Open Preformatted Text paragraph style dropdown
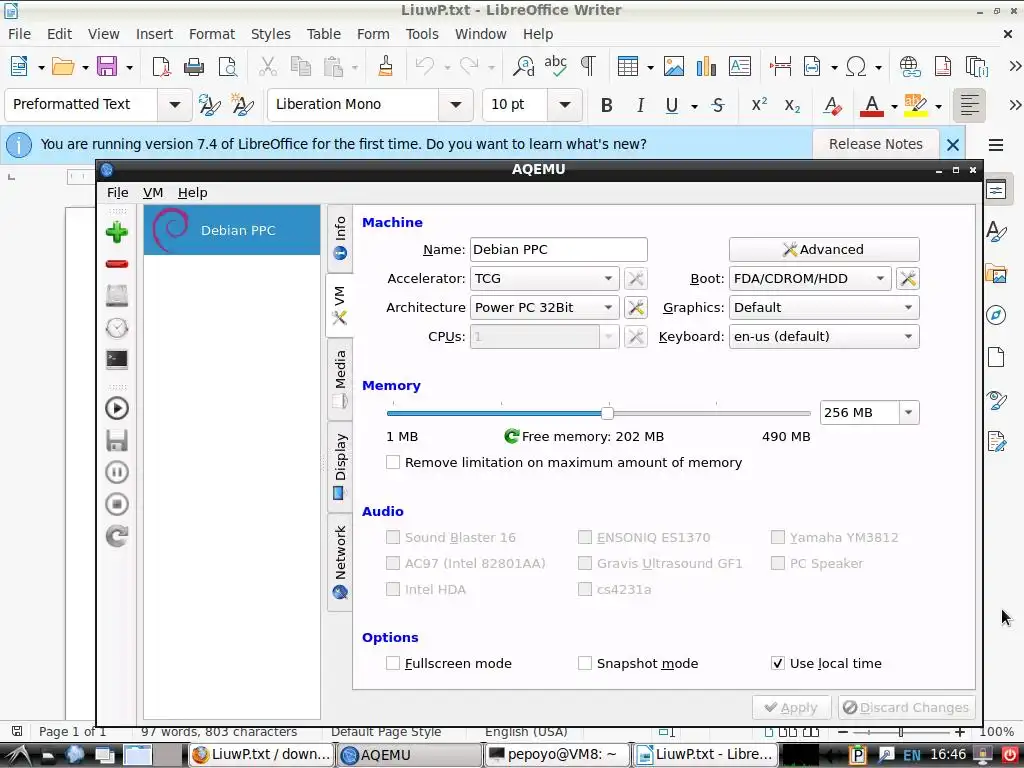The height and width of the screenshot is (768, 1024). [x=174, y=104]
